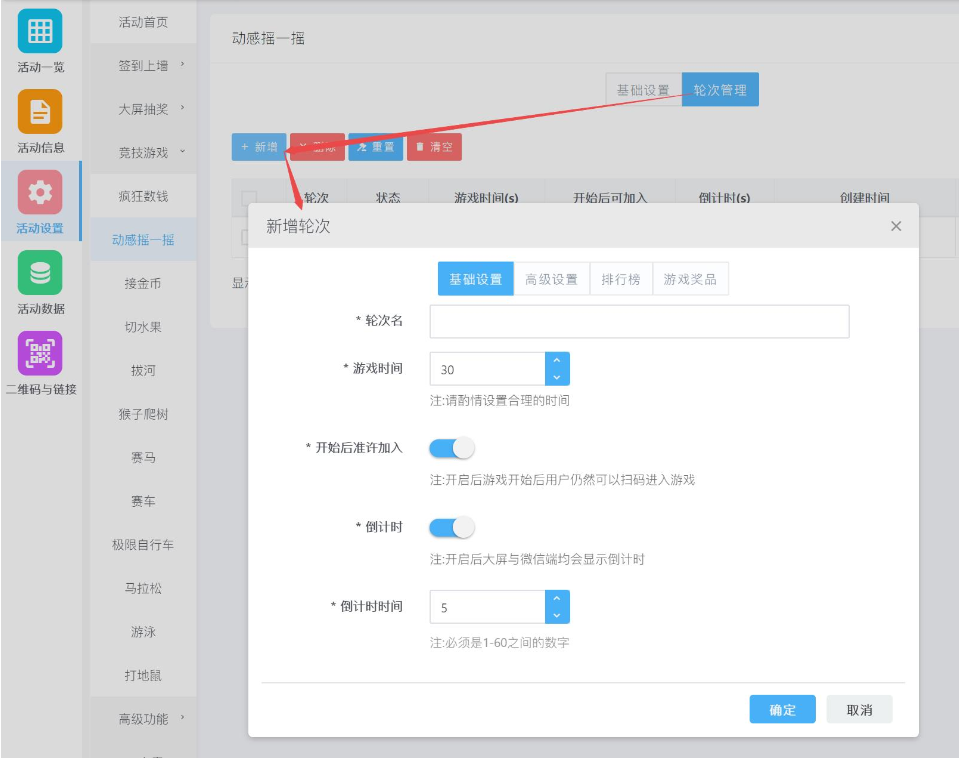Screen dimensions: 959x758
Task: Select the 活动设置 gear icon
Action: click(40, 192)
